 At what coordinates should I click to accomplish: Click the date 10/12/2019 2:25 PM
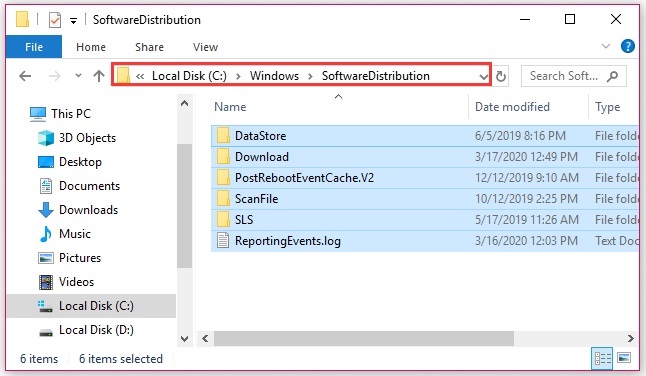coord(526,199)
